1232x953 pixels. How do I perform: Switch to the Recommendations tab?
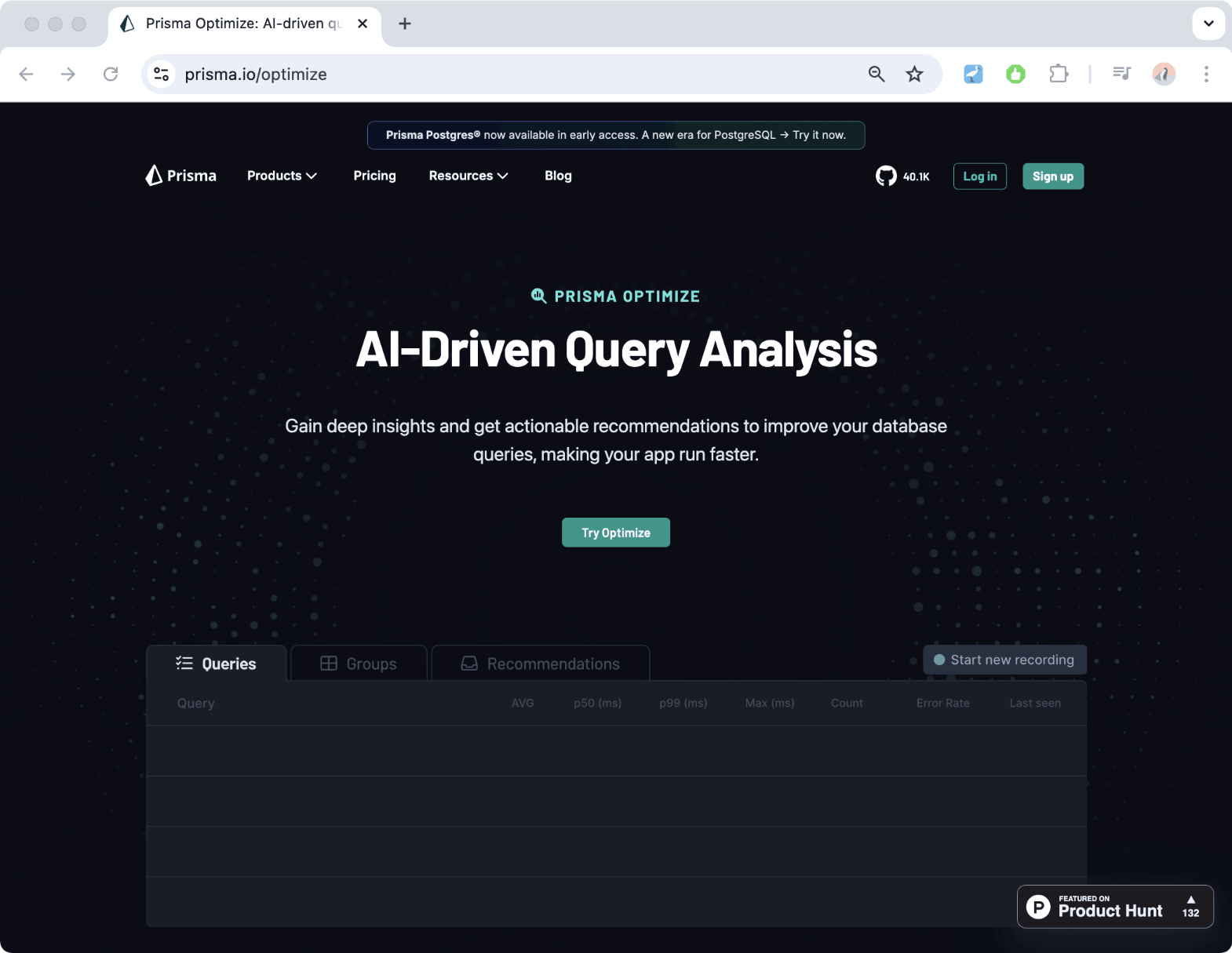click(541, 664)
